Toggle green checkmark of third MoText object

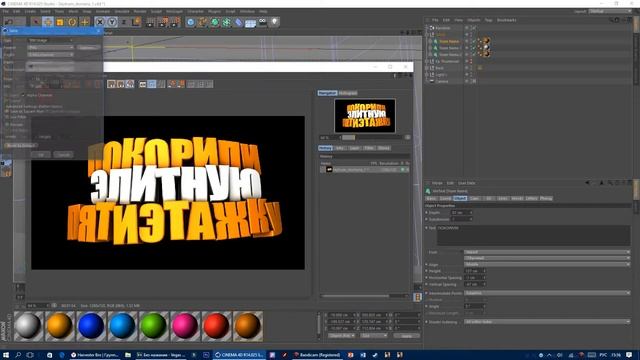pos(474,54)
